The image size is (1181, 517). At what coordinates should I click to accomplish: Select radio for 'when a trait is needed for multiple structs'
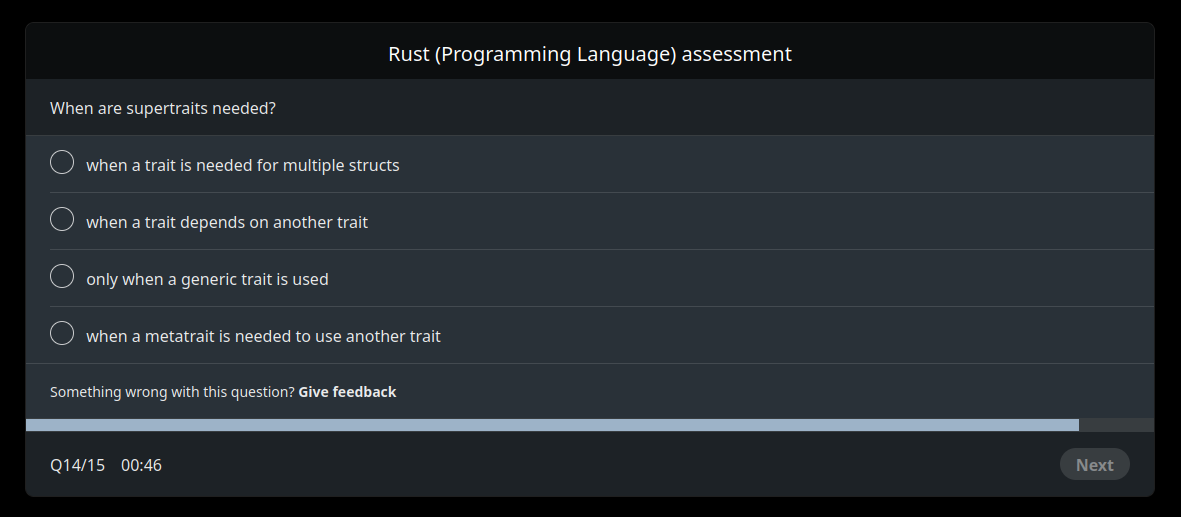tap(62, 162)
